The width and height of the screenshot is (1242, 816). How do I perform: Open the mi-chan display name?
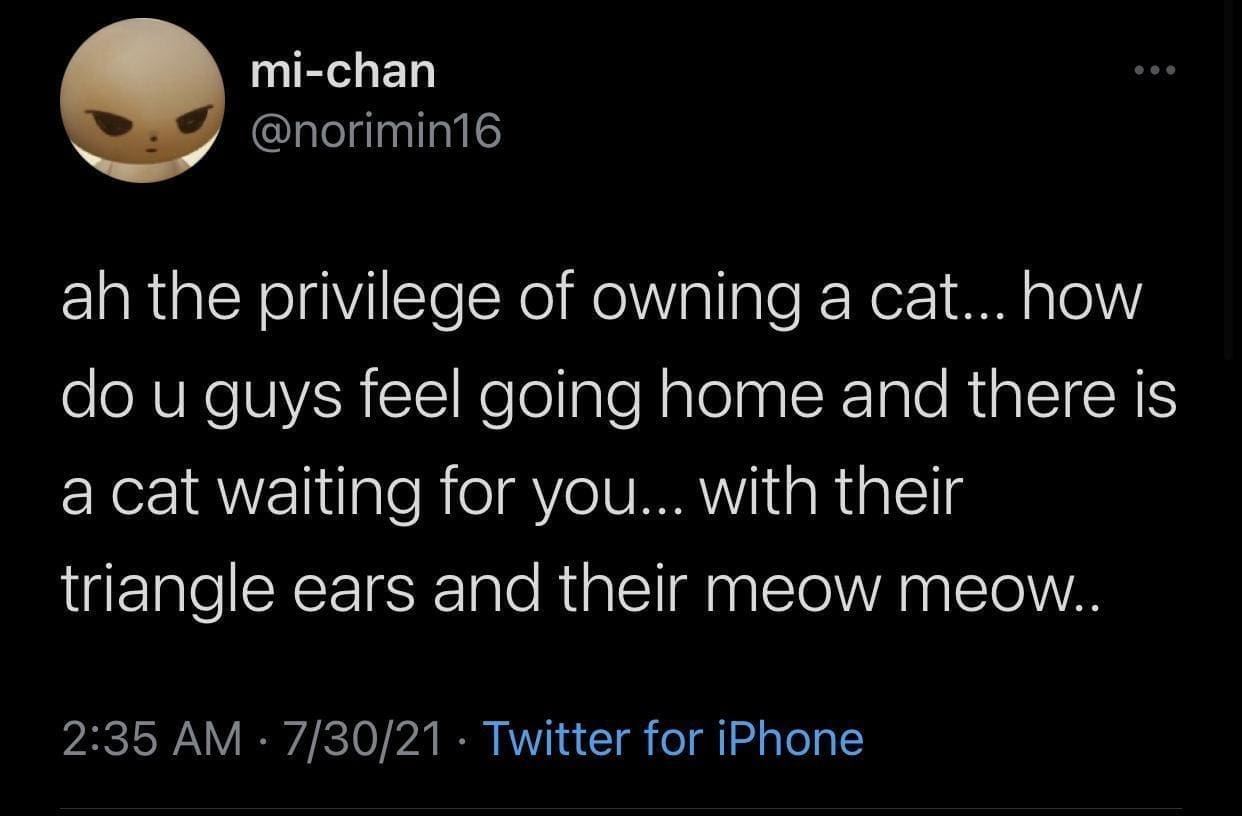click(x=341, y=71)
